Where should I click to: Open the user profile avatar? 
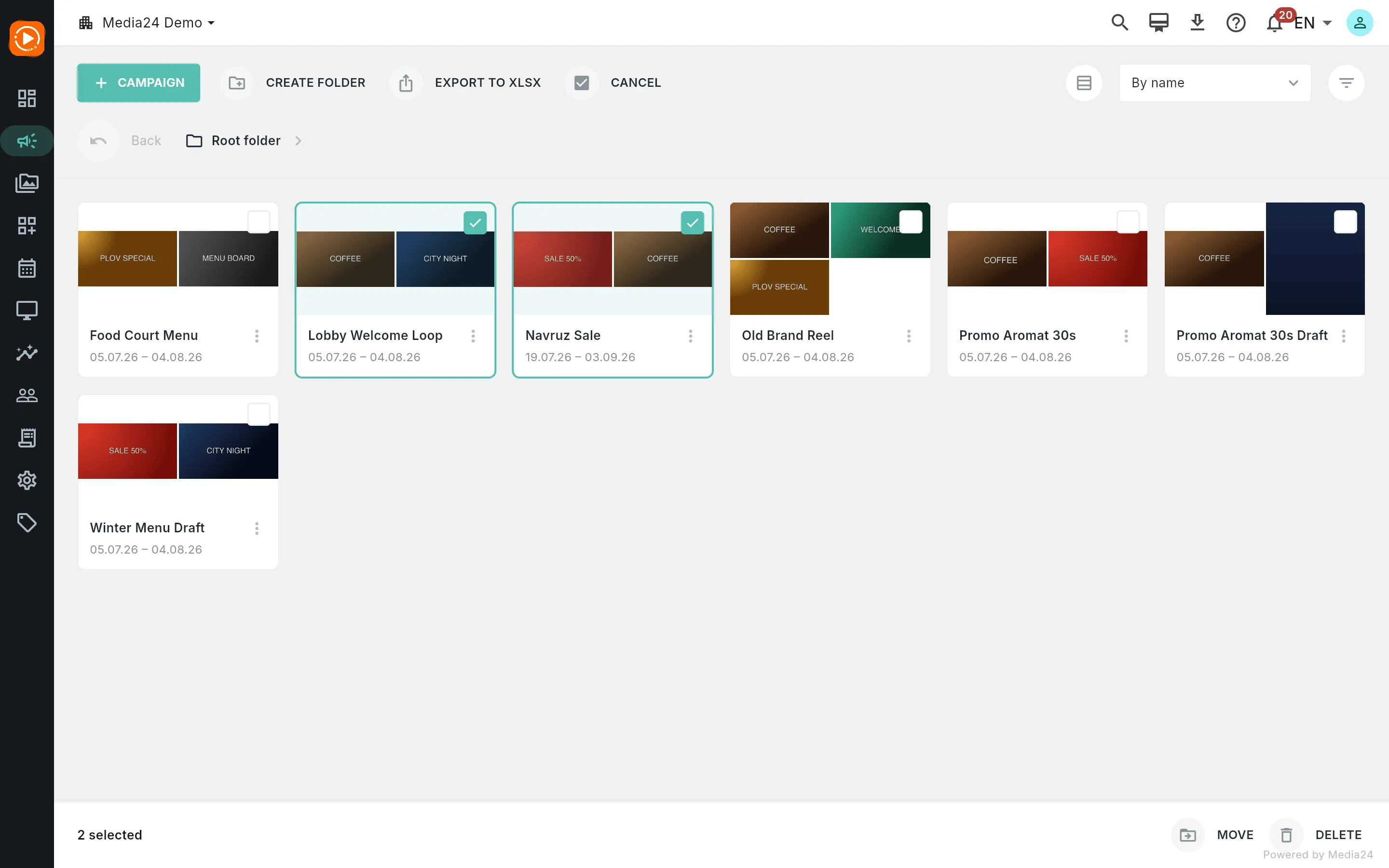tap(1360, 23)
